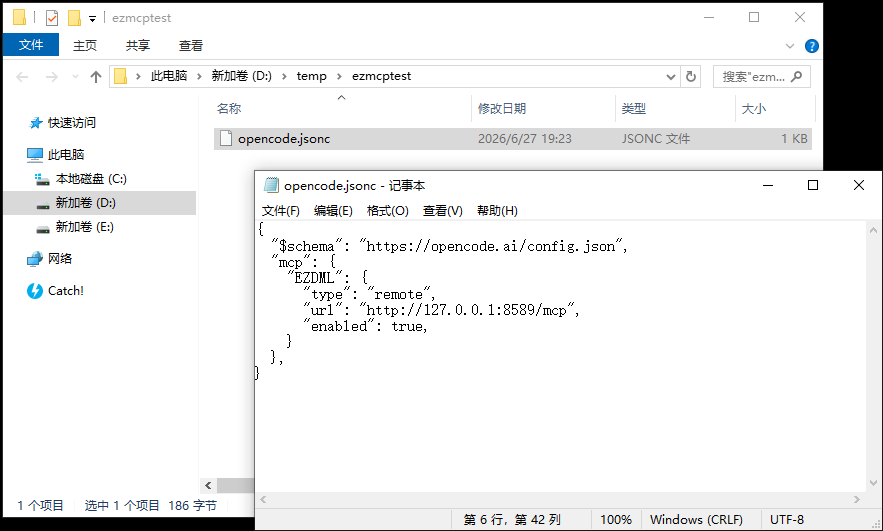The image size is (883, 531).
Task: Refresh the folder with the refresh button
Action: click(x=691, y=77)
